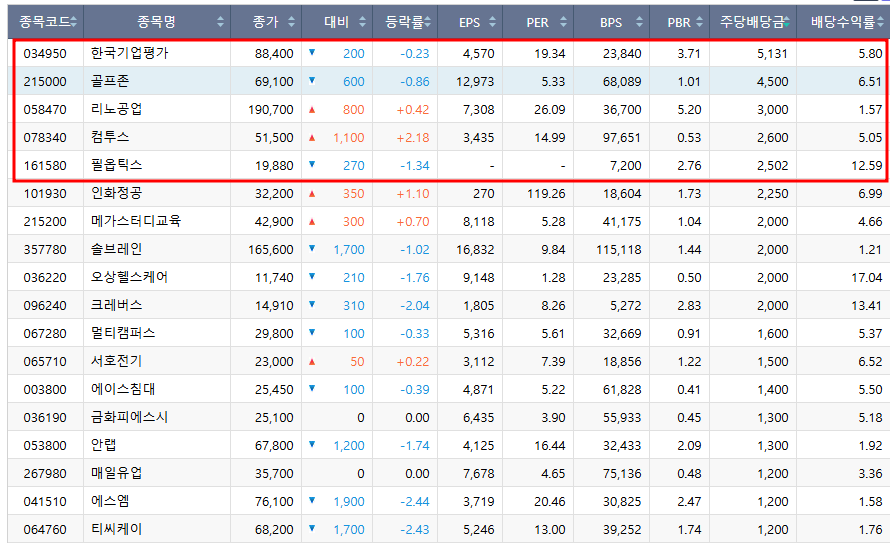Image resolution: width=890 pixels, height=543 pixels.
Task: Click the EPS column header label
Action: click(469, 22)
